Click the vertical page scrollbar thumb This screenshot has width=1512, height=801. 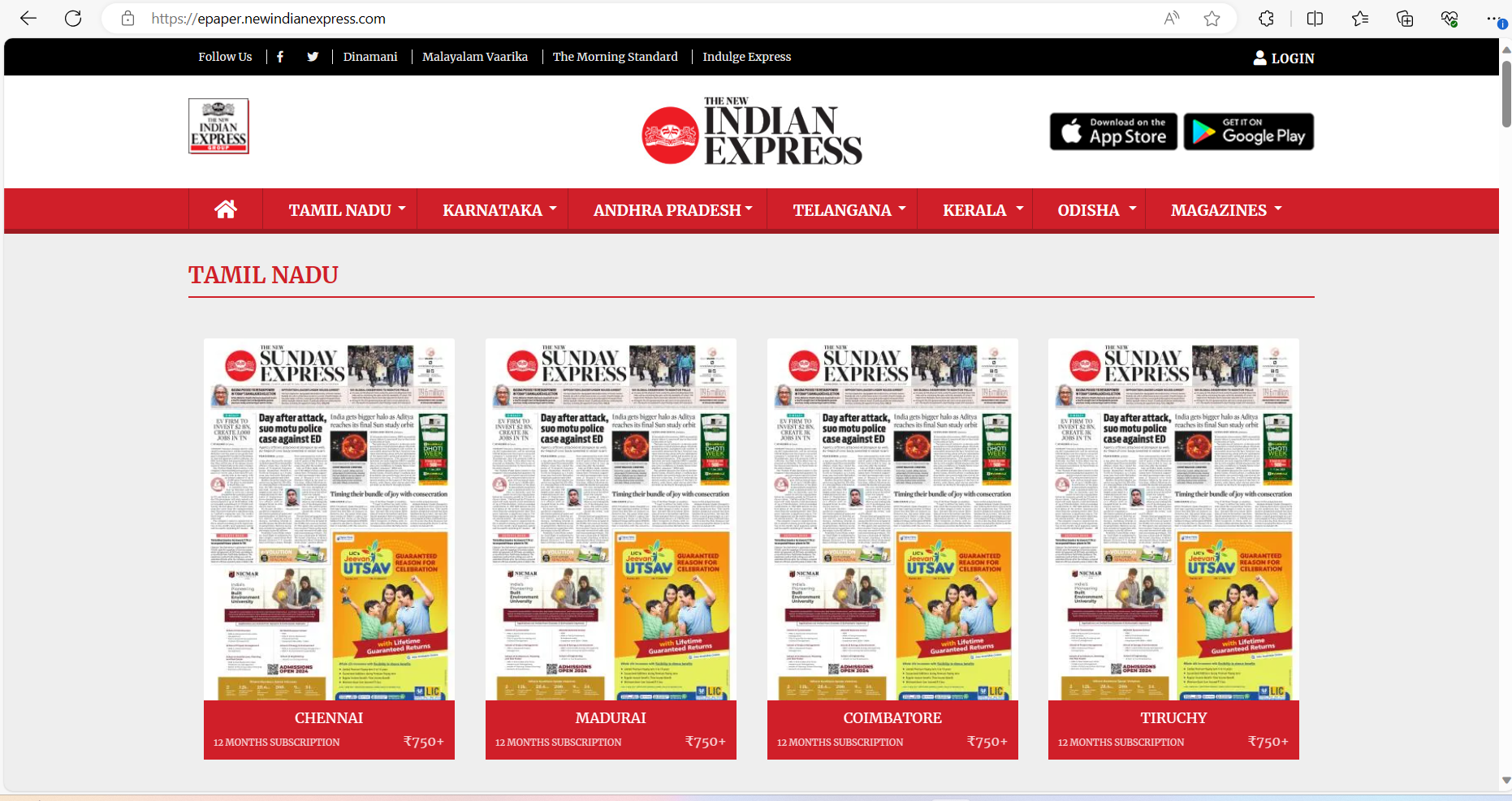tap(1506, 93)
